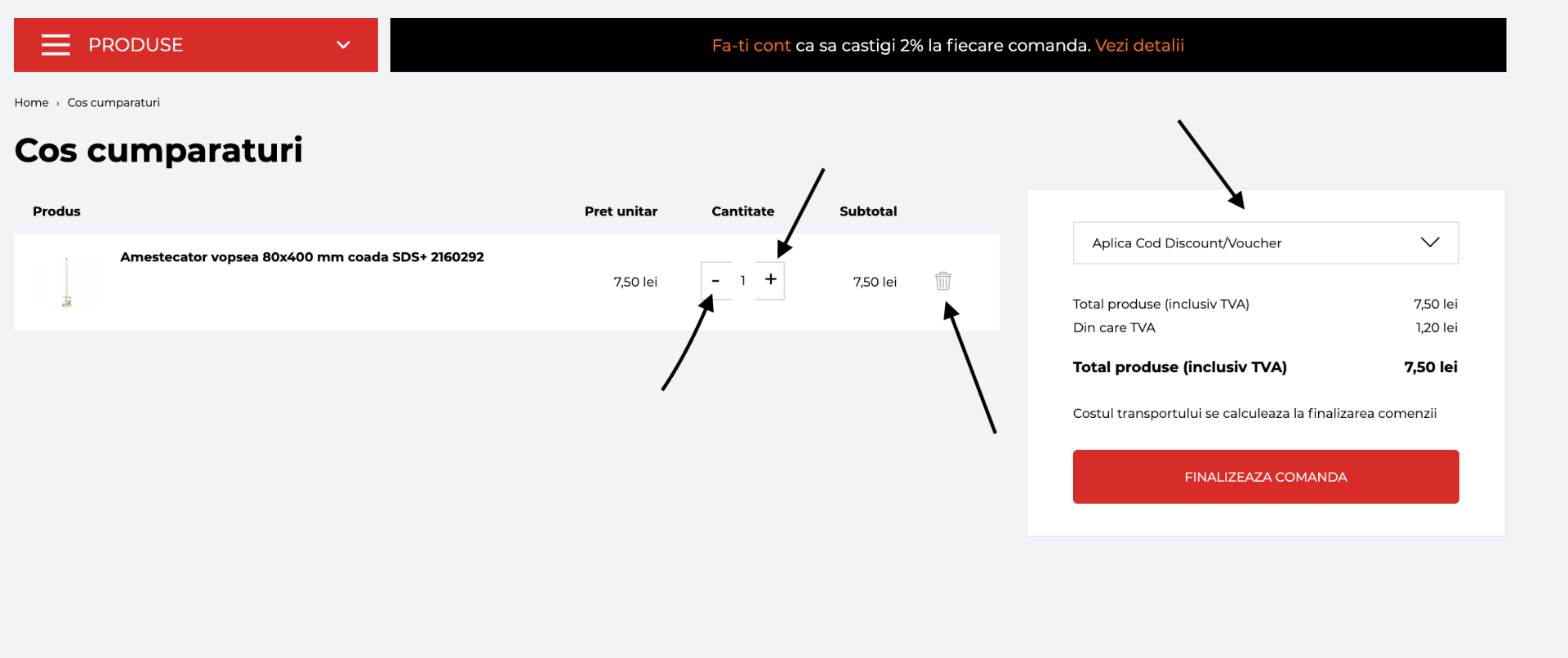
Task: Open the "Aplica Cod Discount/Voucher" field
Action: coord(1187,243)
